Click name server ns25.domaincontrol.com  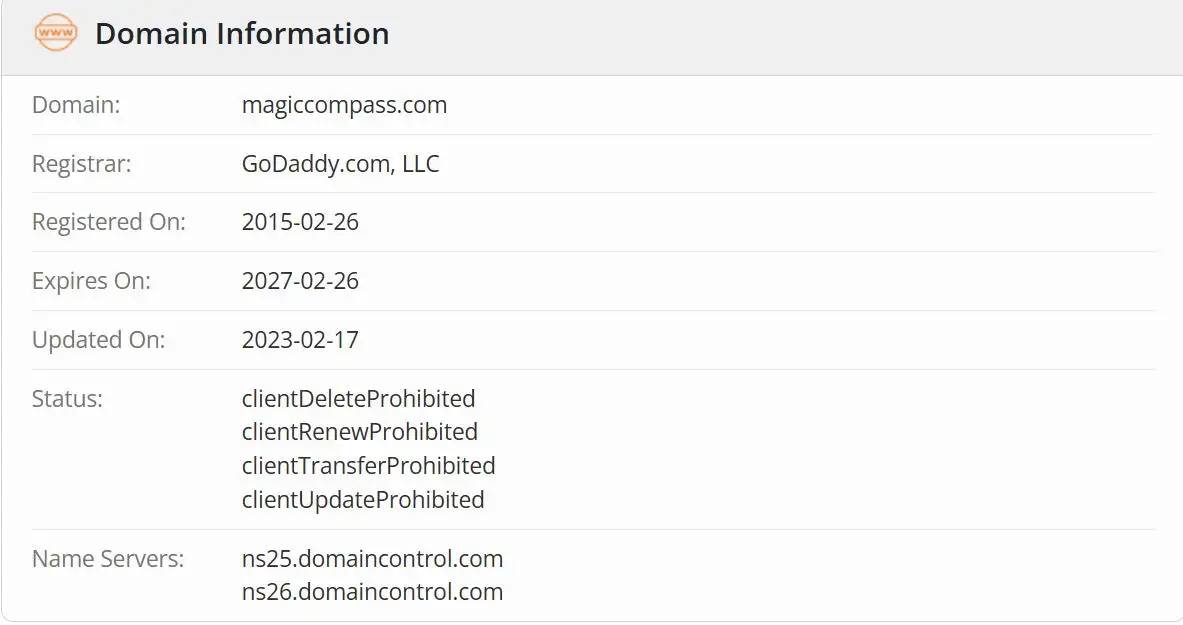pos(372,559)
